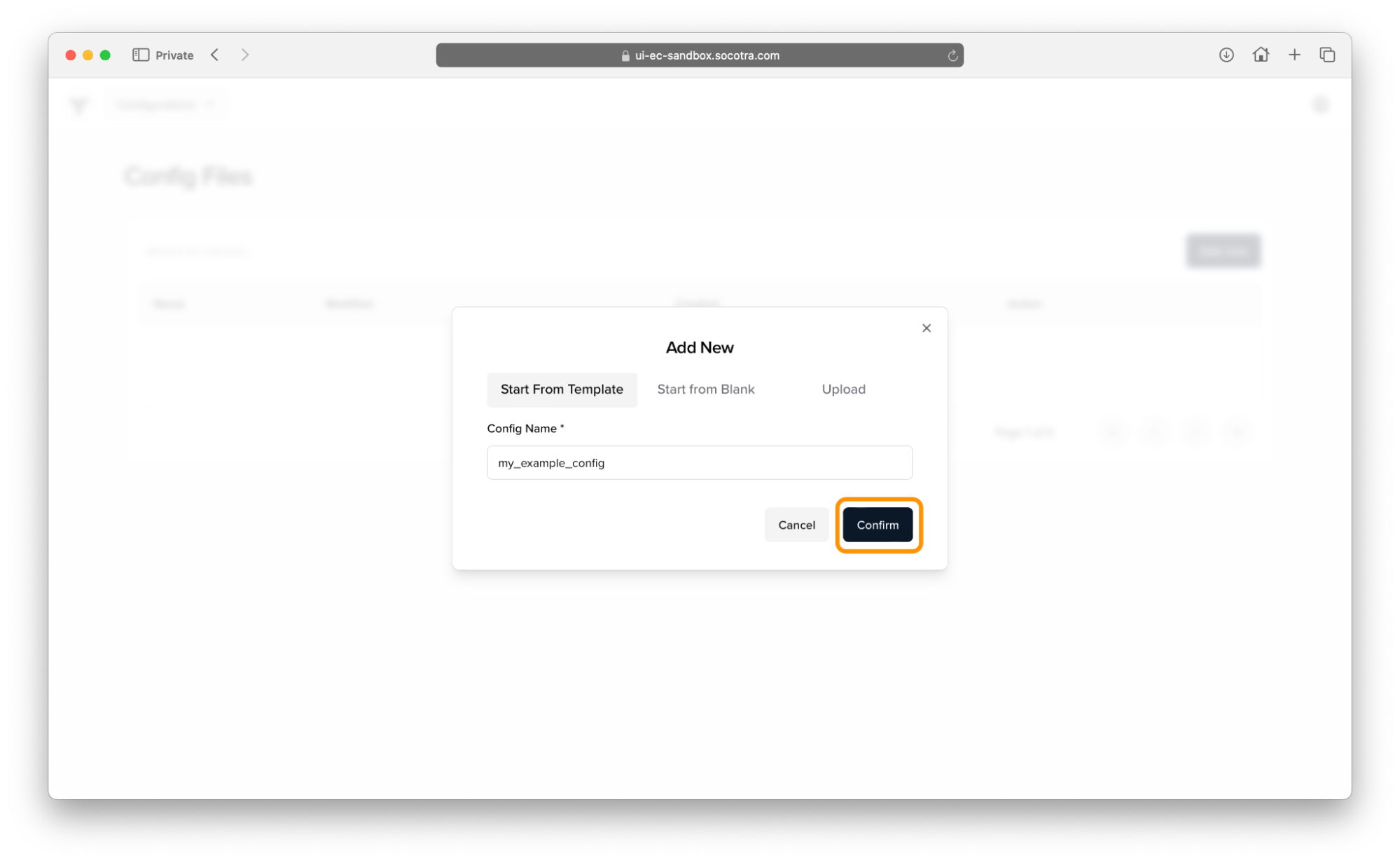Click the Confirm button in dialog
This screenshot has height=863, width=1400.
click(x=877, y=525)
